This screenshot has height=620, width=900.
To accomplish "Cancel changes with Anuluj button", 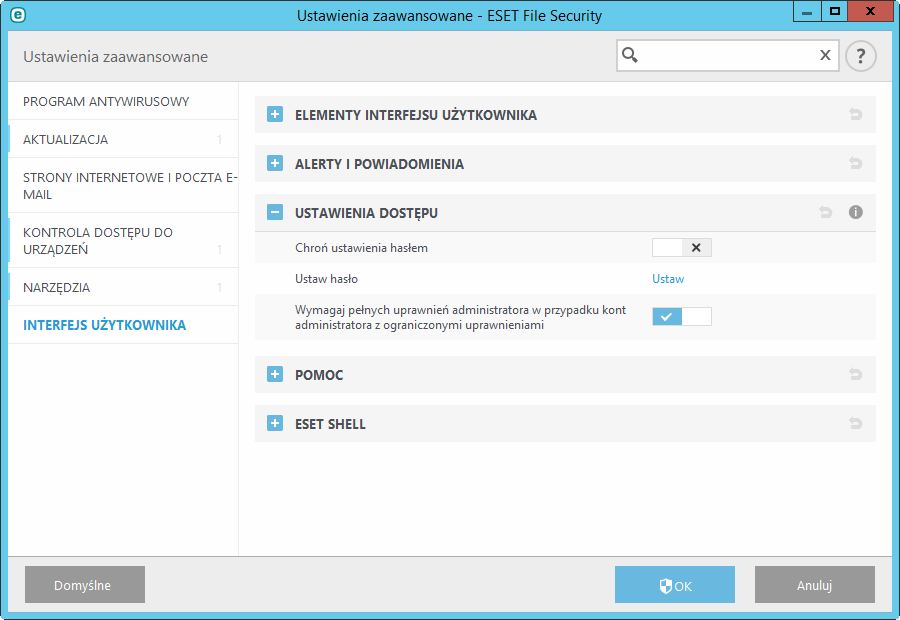I will [x=814, y=584].
